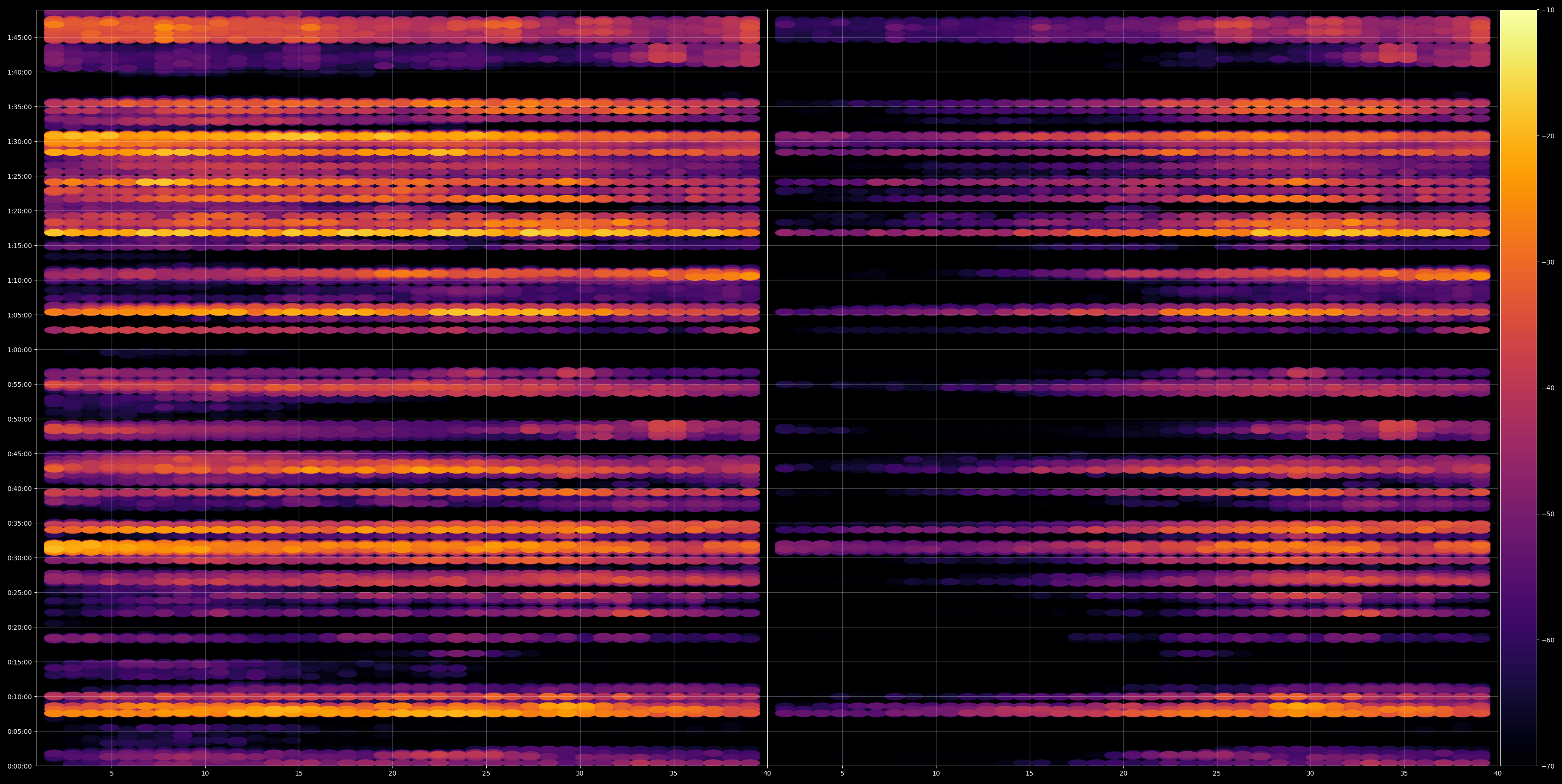Viewport: 1562px width, 784px height.
Task: Select the 0:10:00 y-axis label
Action: [19, 697]
